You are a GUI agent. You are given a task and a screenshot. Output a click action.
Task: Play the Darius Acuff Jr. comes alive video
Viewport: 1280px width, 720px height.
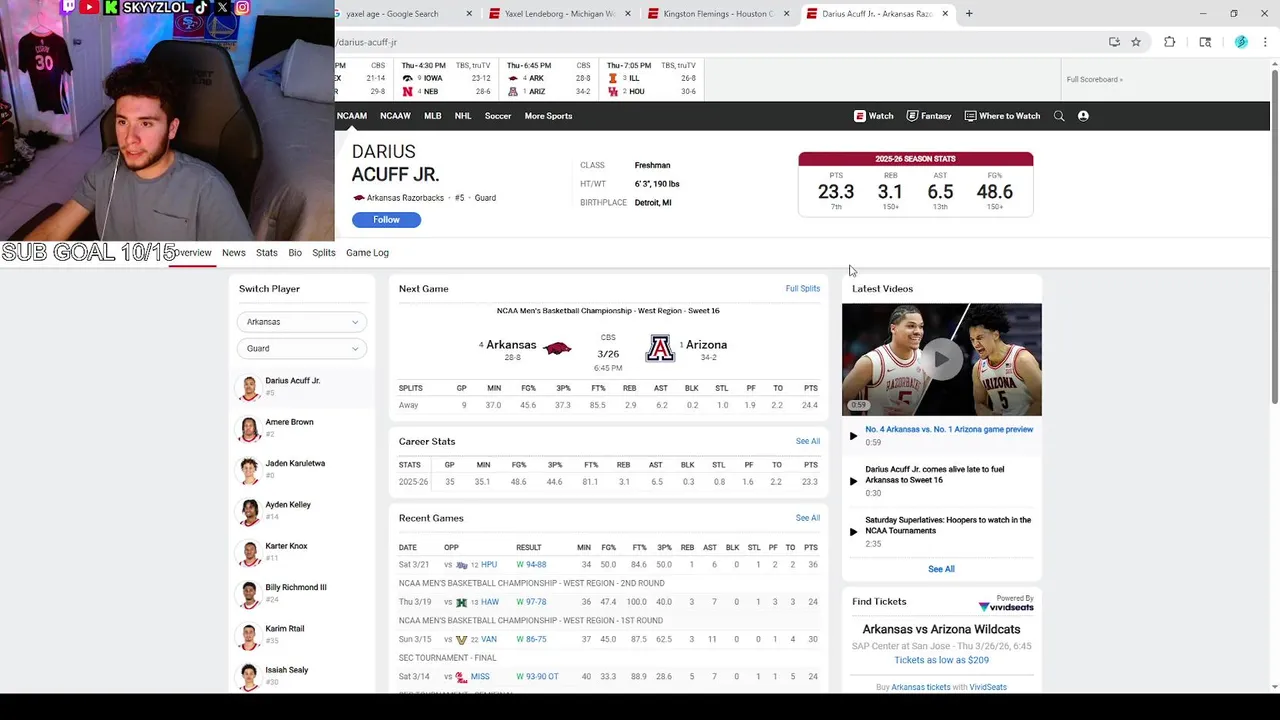pos(853,481)
